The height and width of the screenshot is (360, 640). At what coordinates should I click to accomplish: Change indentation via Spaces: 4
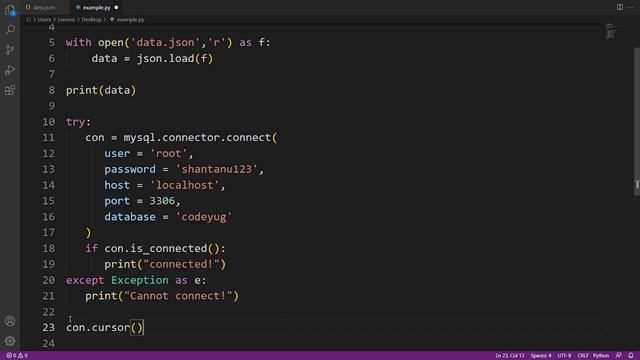(541, 356)
